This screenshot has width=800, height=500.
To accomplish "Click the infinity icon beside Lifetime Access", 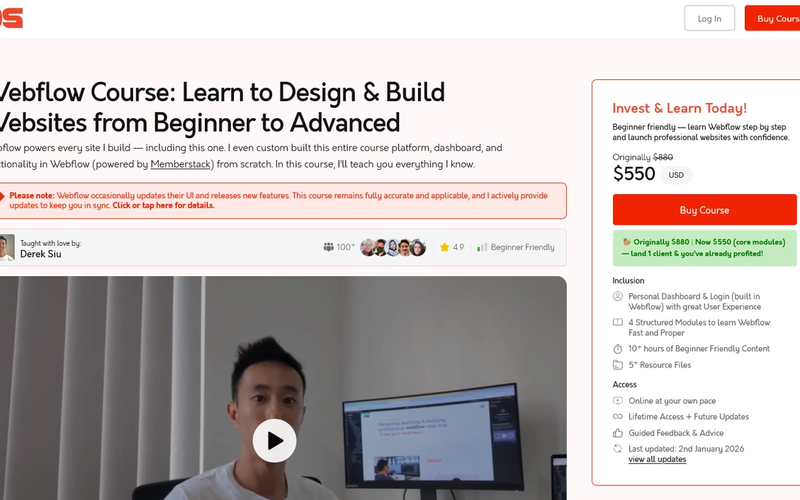I will tap(617, 417).
